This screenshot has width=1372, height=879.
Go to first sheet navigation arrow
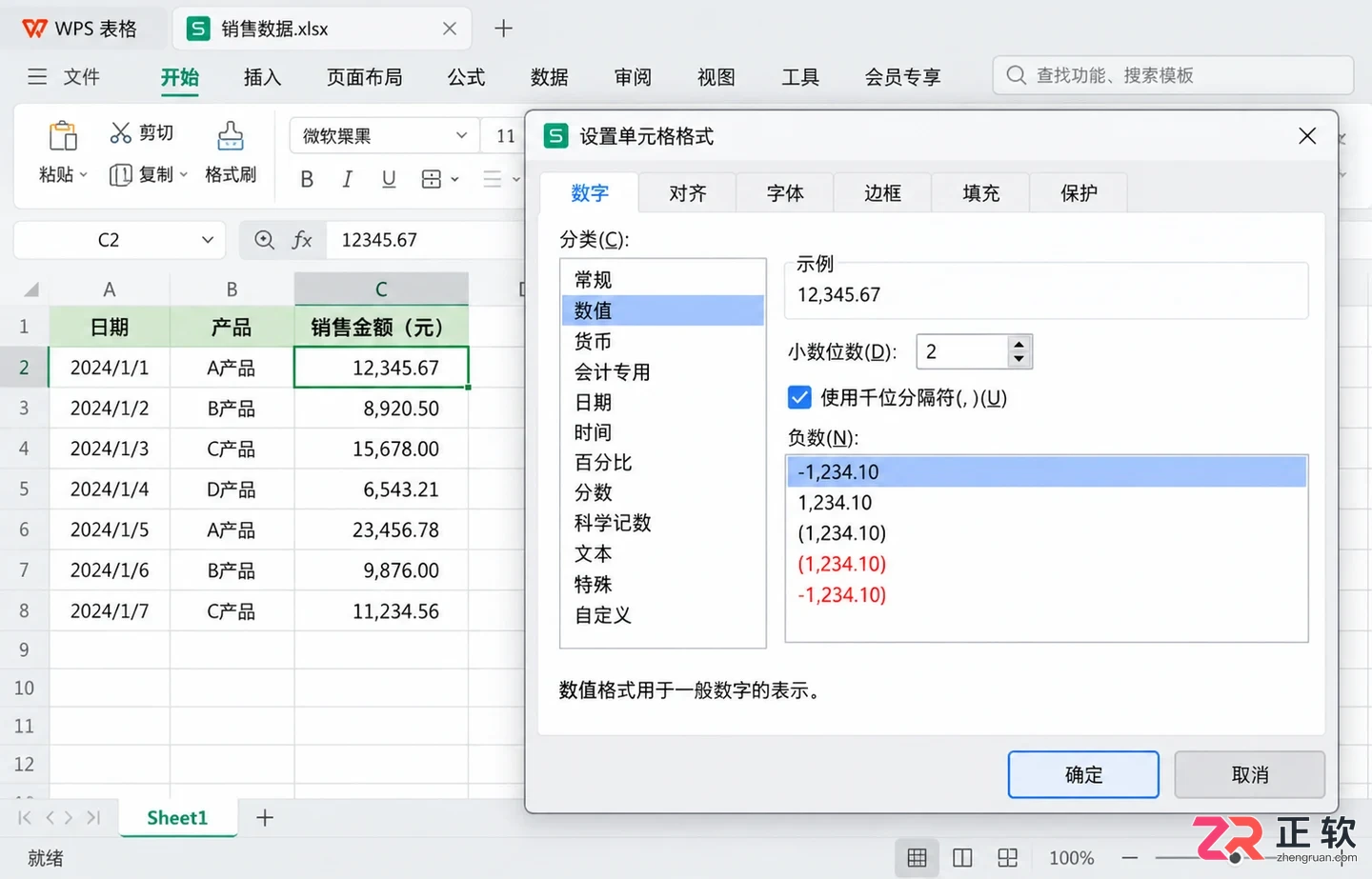[x=25, y=817]
